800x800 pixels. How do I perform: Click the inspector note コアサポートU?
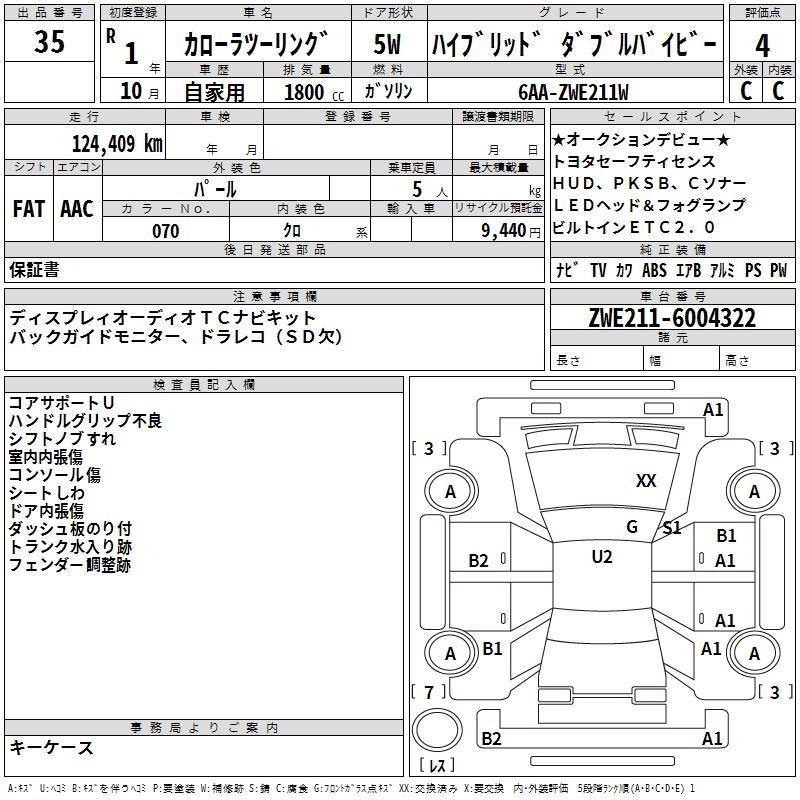coord(62,403)
